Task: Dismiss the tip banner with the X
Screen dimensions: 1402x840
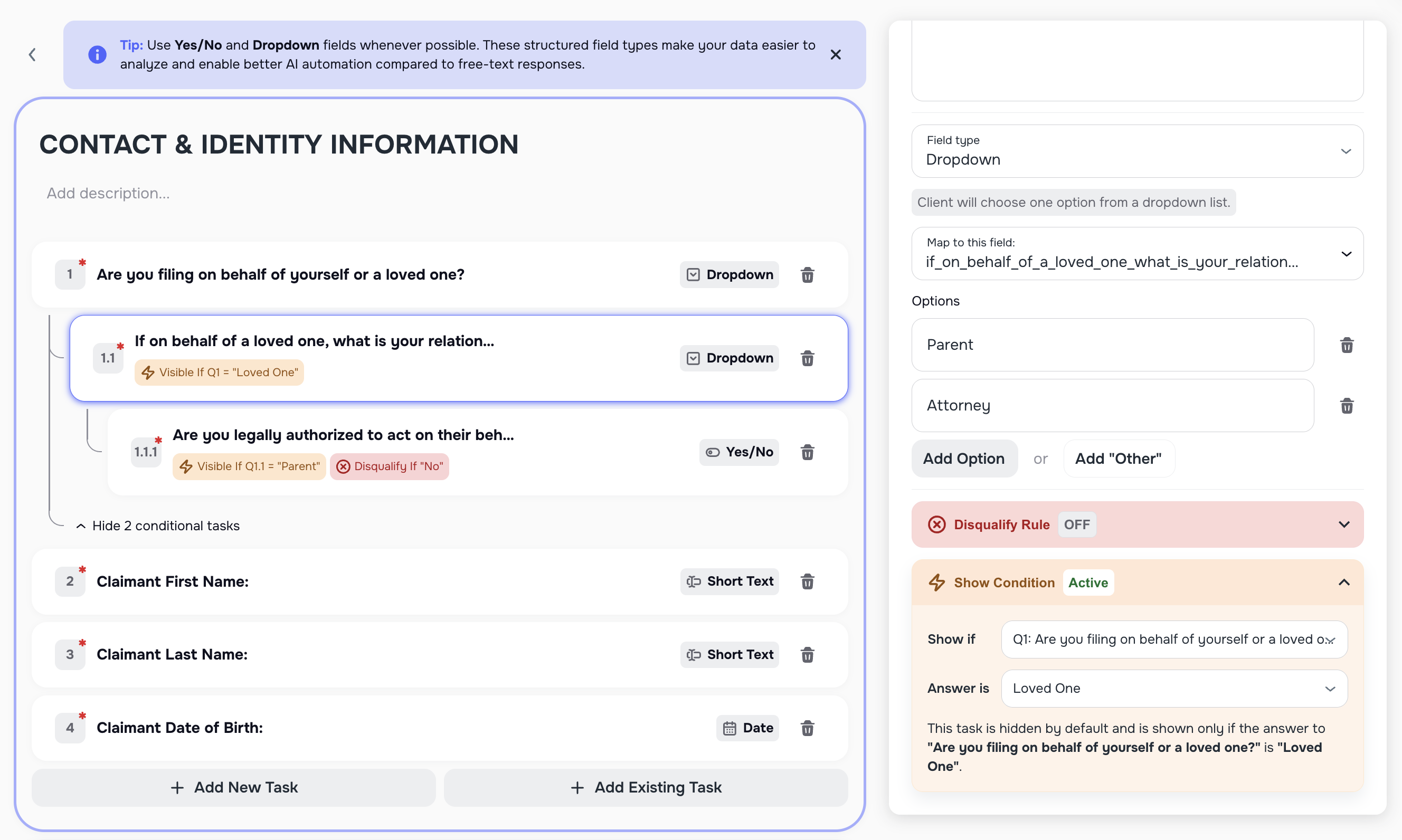Action: pos(836,54)
